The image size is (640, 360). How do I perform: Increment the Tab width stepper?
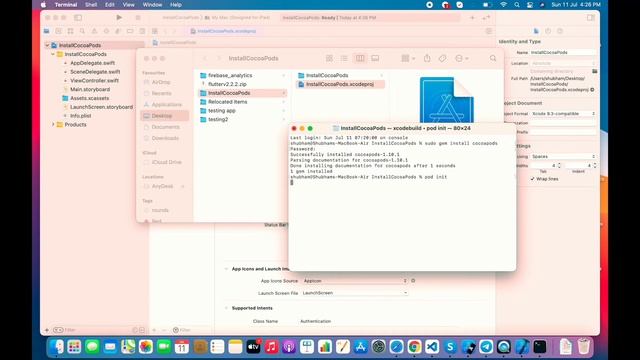coord(559,164)
